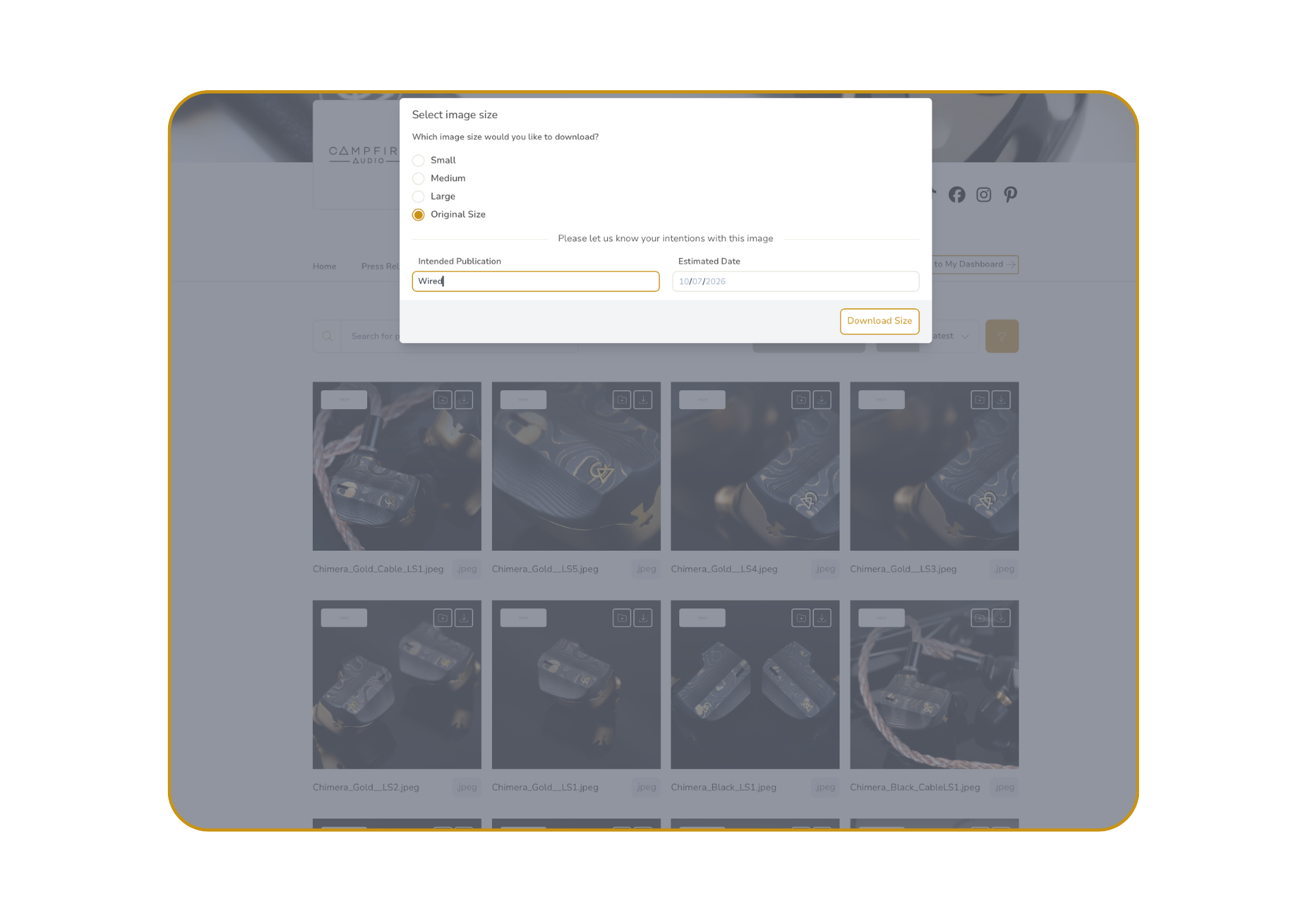Image resolution: width=1307 pixels, height=924 pixels.
Task: Add Chimera_Gold_Cable_LS1.jpeg to folder icon
Action: click(442, 400)
